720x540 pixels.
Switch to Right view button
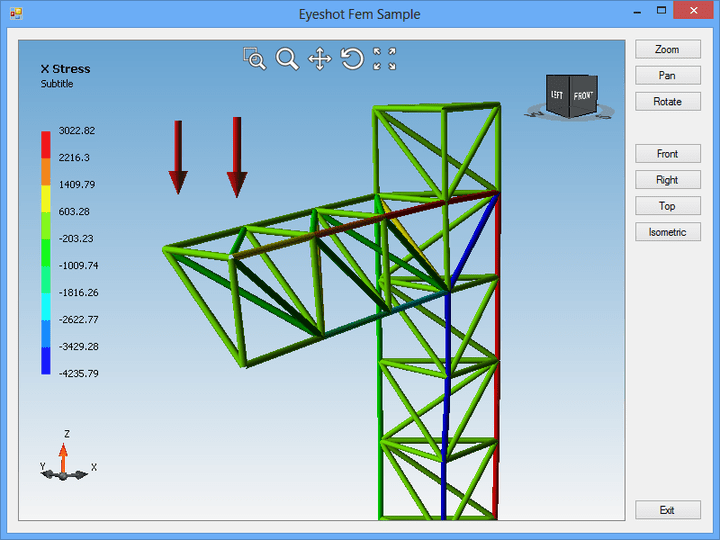(667, 180)
